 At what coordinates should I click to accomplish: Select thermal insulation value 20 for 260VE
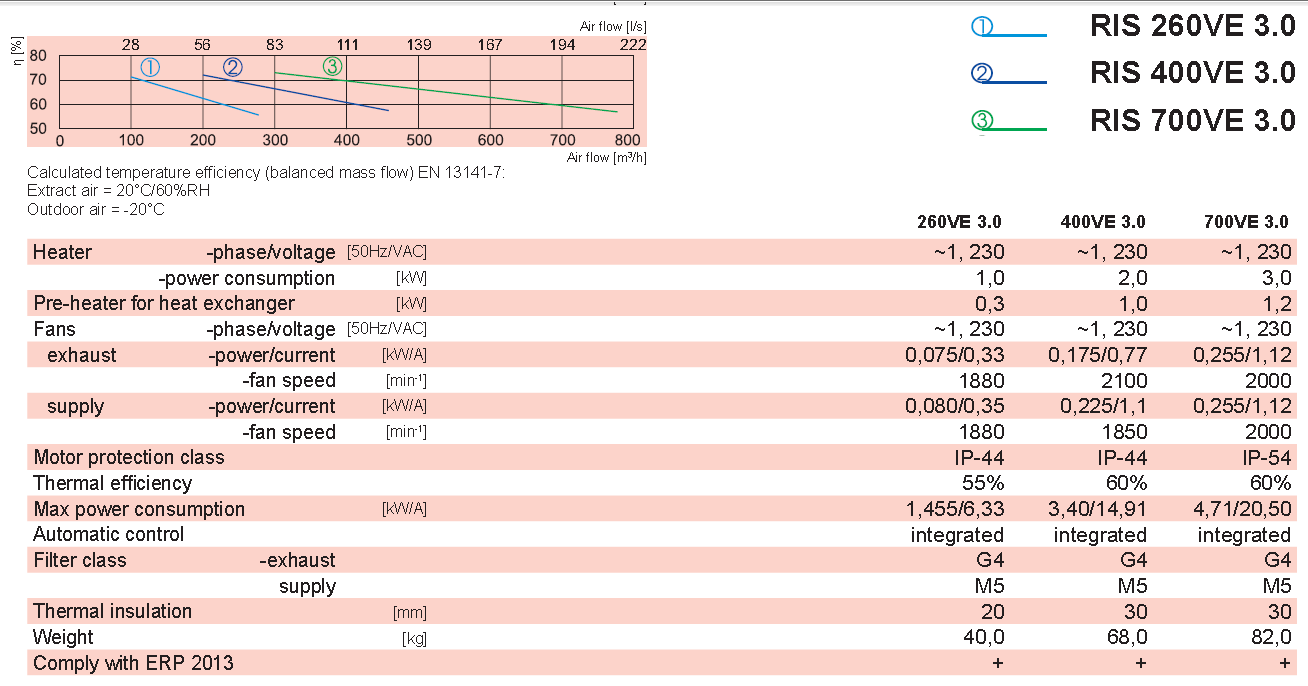click(993, 612)
